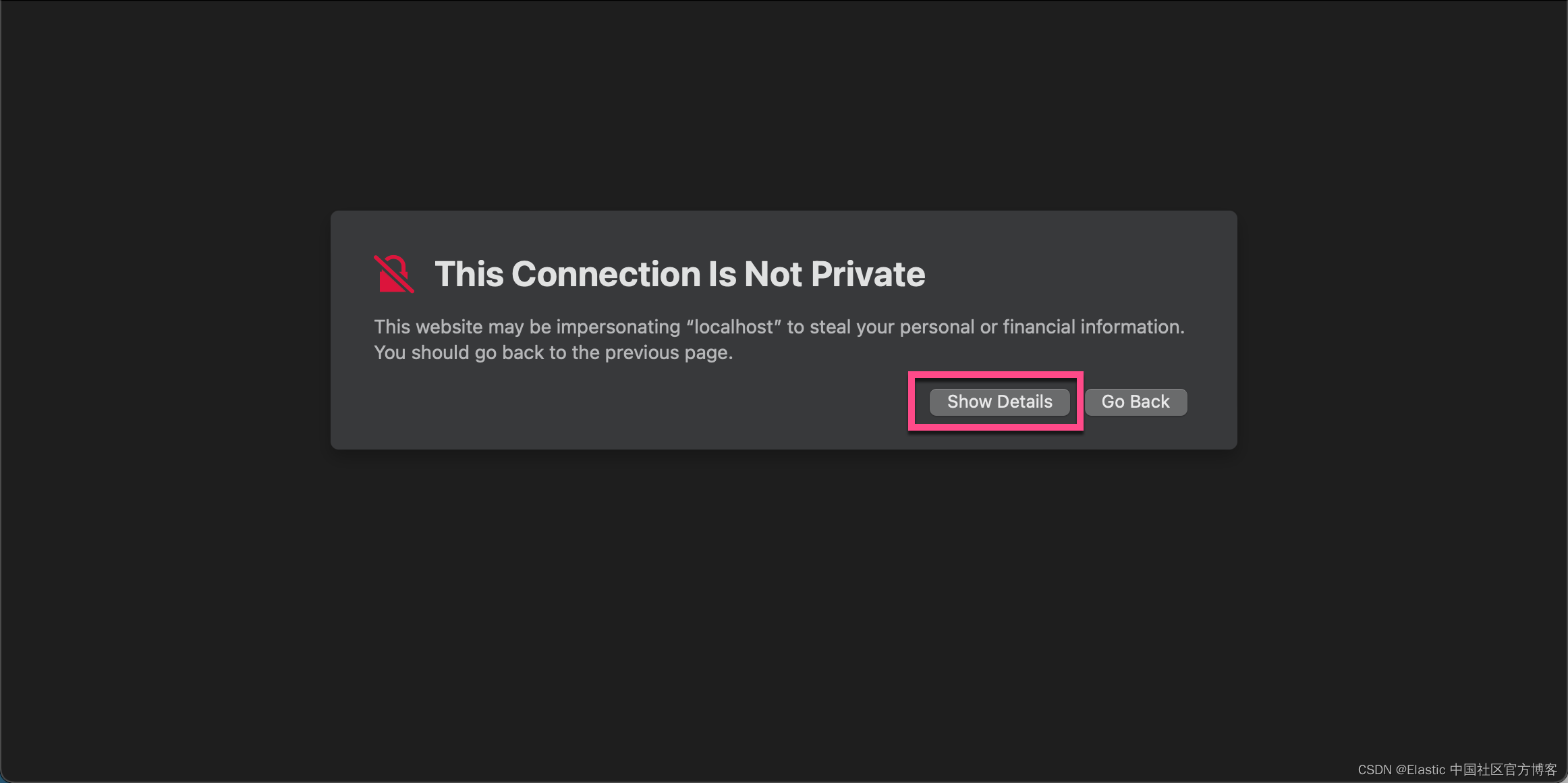
Task: Click the CSDN @Elastic watermark text
Action: coord(1456,769)
